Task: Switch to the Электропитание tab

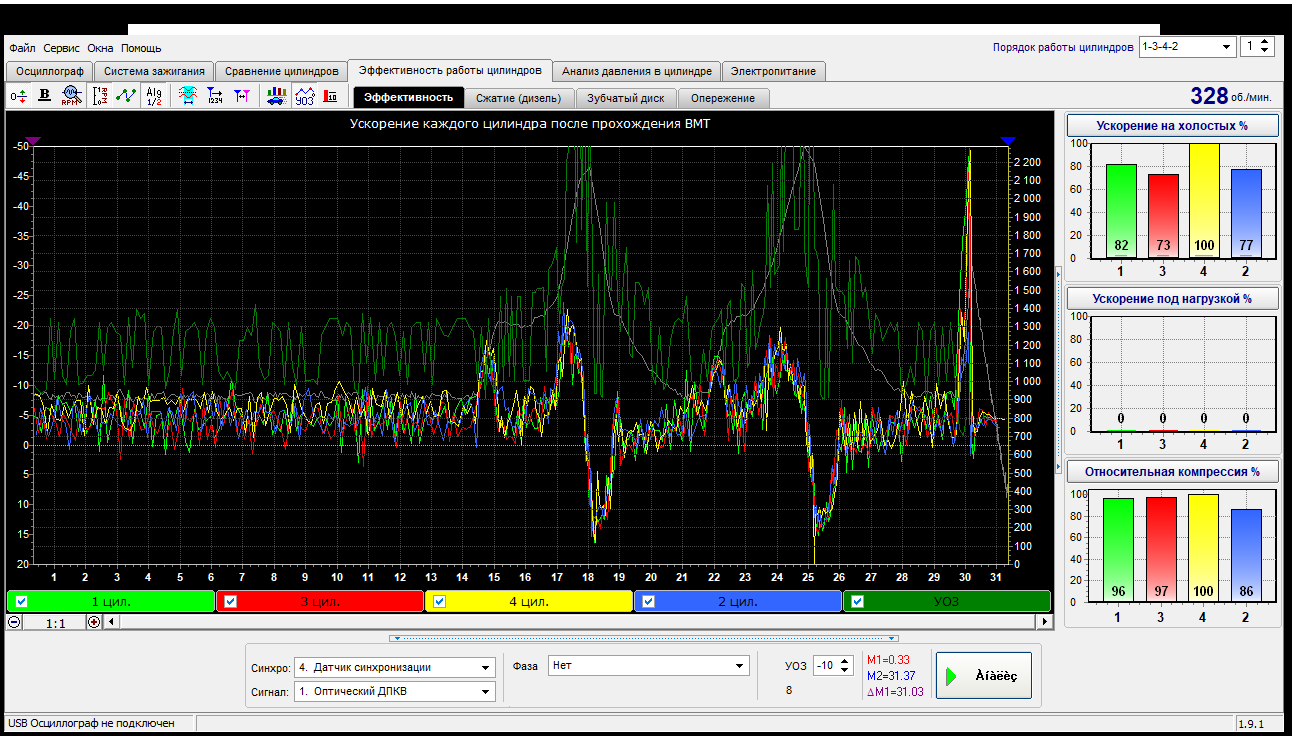Action: pyautogui.click(x=773, y=71)
